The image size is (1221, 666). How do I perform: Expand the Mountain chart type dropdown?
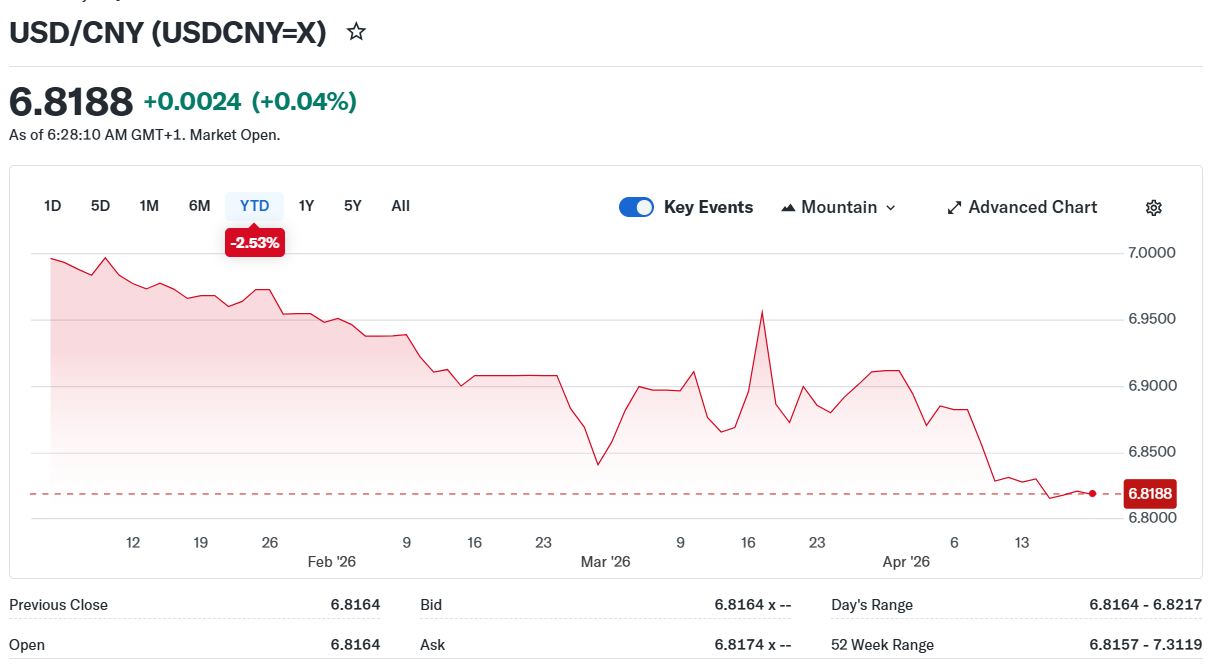tap(890, 208)
